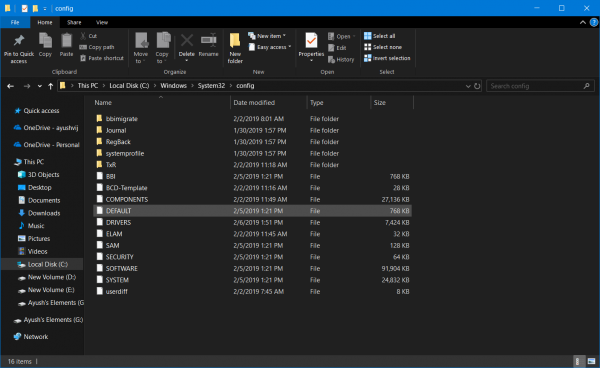The height and width of the screenshot is (368, 600).
Task: Open the New item dropdown
Action: (267, 36)
